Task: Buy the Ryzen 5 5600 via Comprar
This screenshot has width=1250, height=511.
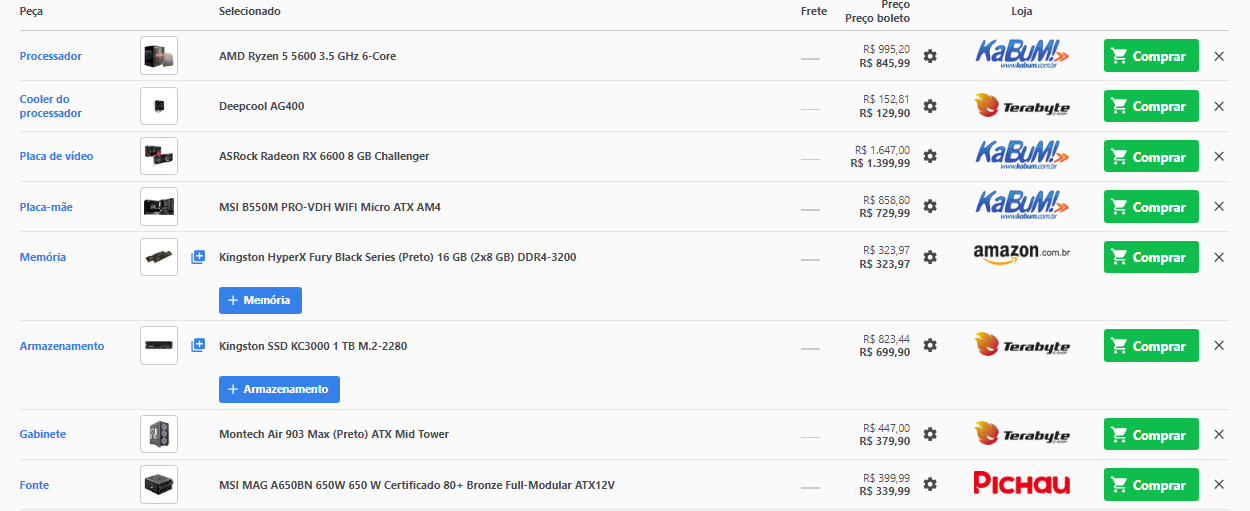Action: pos(1151,56)
